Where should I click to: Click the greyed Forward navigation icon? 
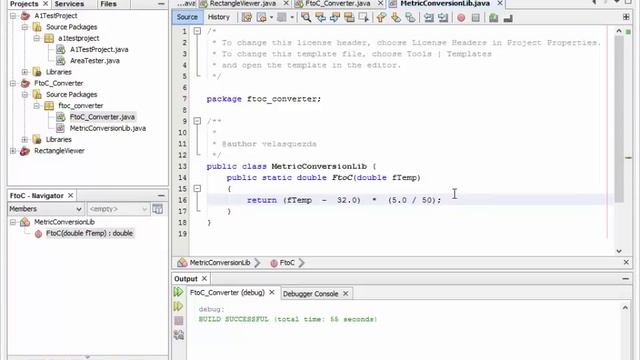[282, 18]
